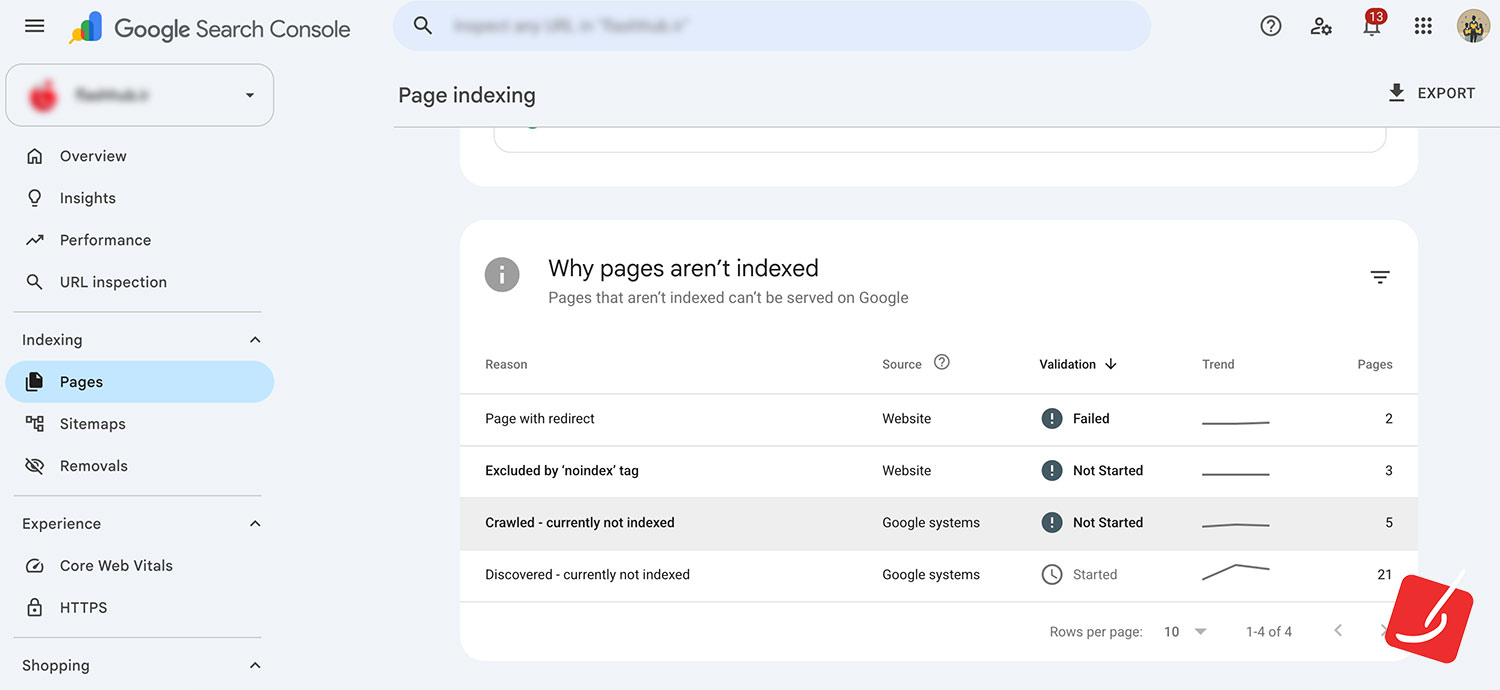Screen dimensions: 1500x690
Task: Click the EXPORT button
Action: tap(1432, 93)
